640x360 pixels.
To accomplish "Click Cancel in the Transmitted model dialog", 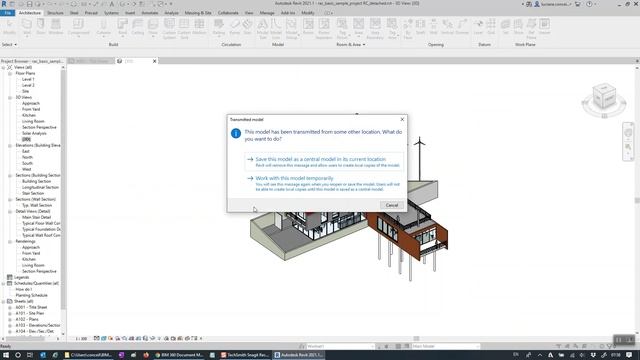I will click(391, 205).
